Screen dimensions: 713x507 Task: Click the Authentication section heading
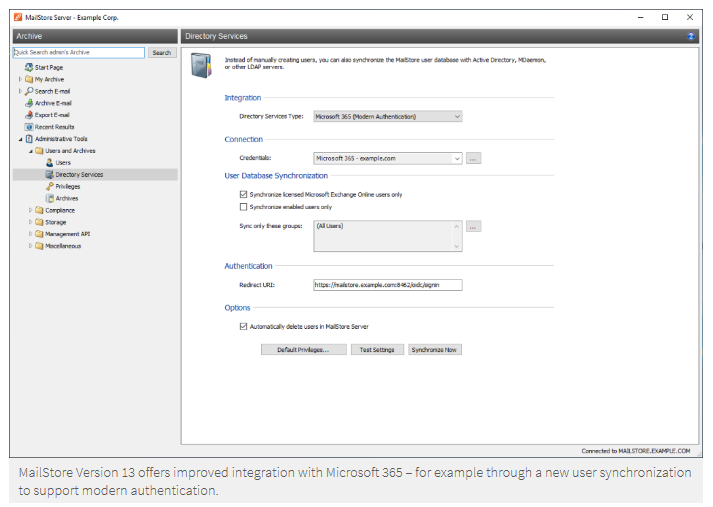tap(248, 266)
